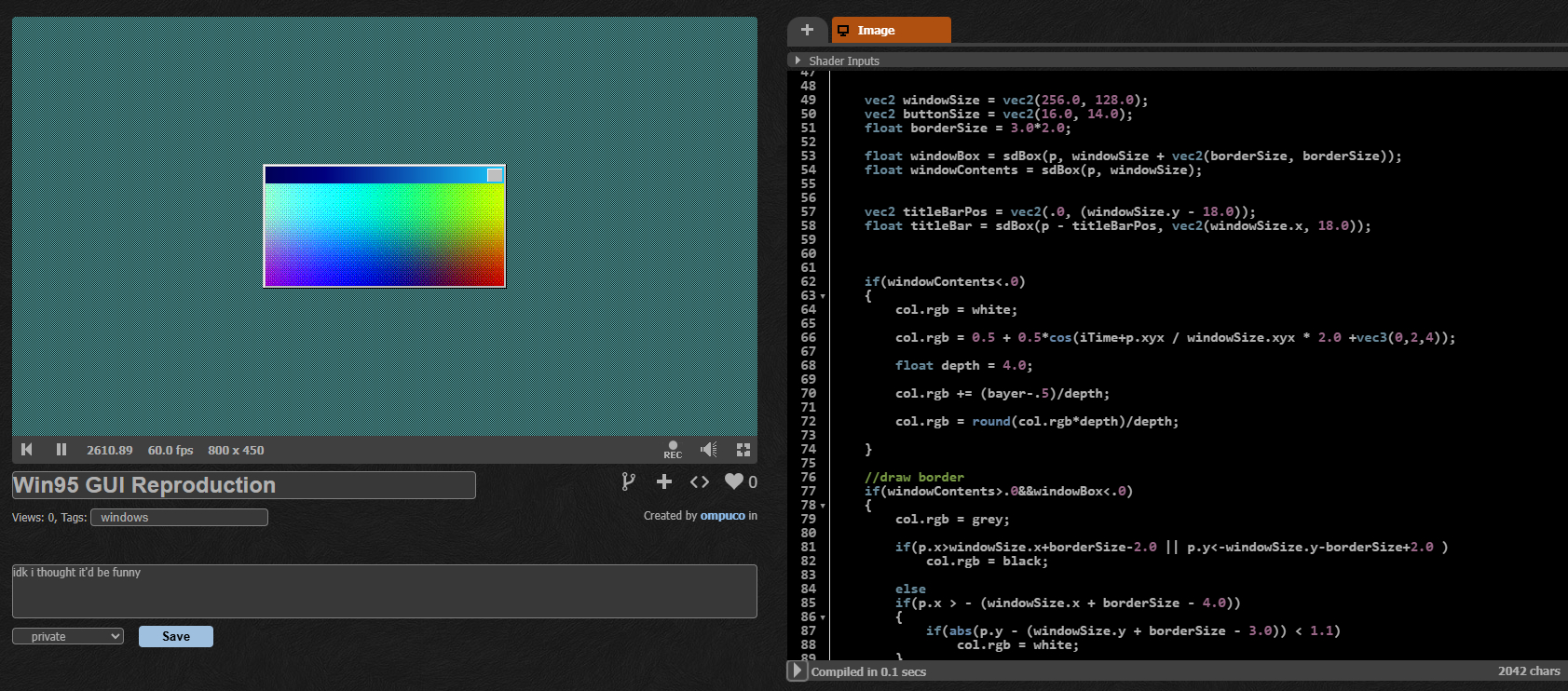
Task: Add shader to playlist with plus icon
Action: pos(664,481)
